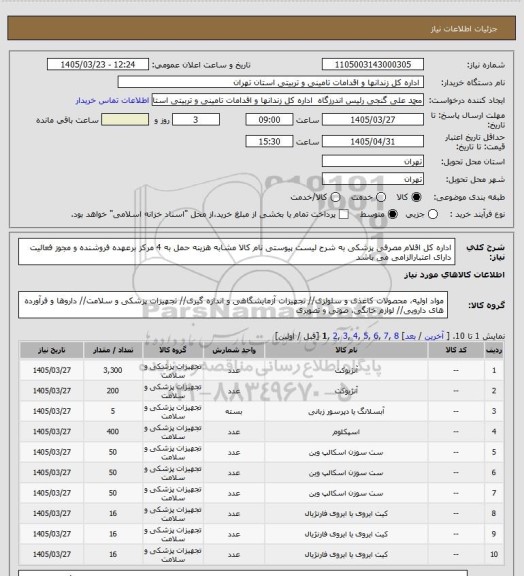This screenshot has height=576, width=524.
Task: Open results page 5
Action: (x=366, y=336)
